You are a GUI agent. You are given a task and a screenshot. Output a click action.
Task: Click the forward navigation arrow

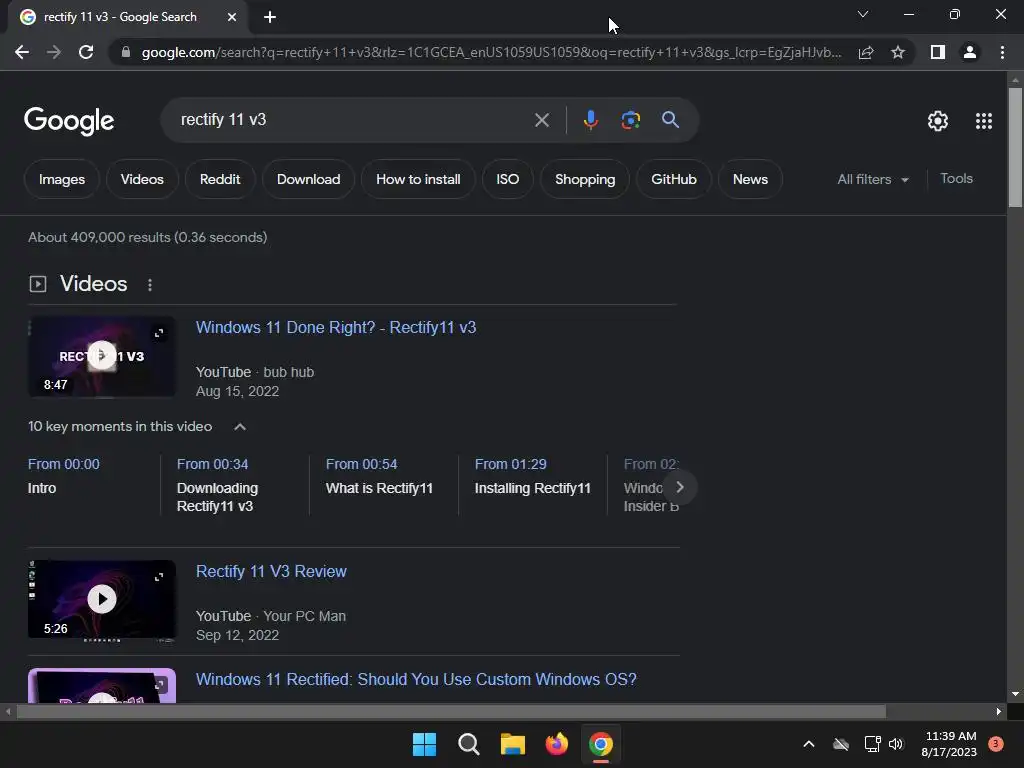click(x=54, y=52)
